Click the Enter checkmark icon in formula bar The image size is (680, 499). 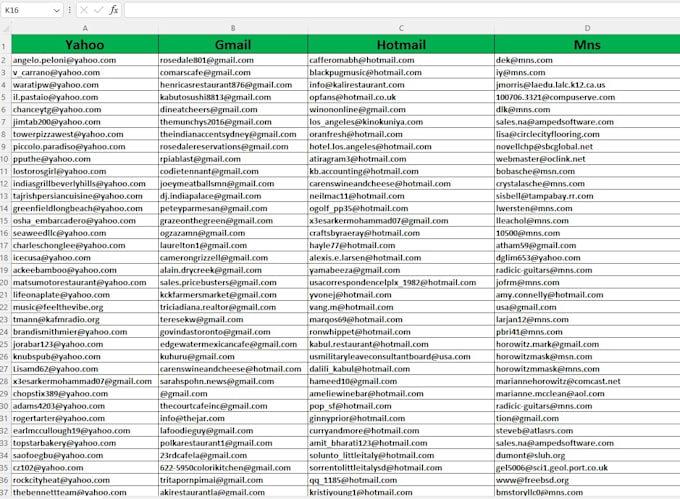click(x=98, y=10)
